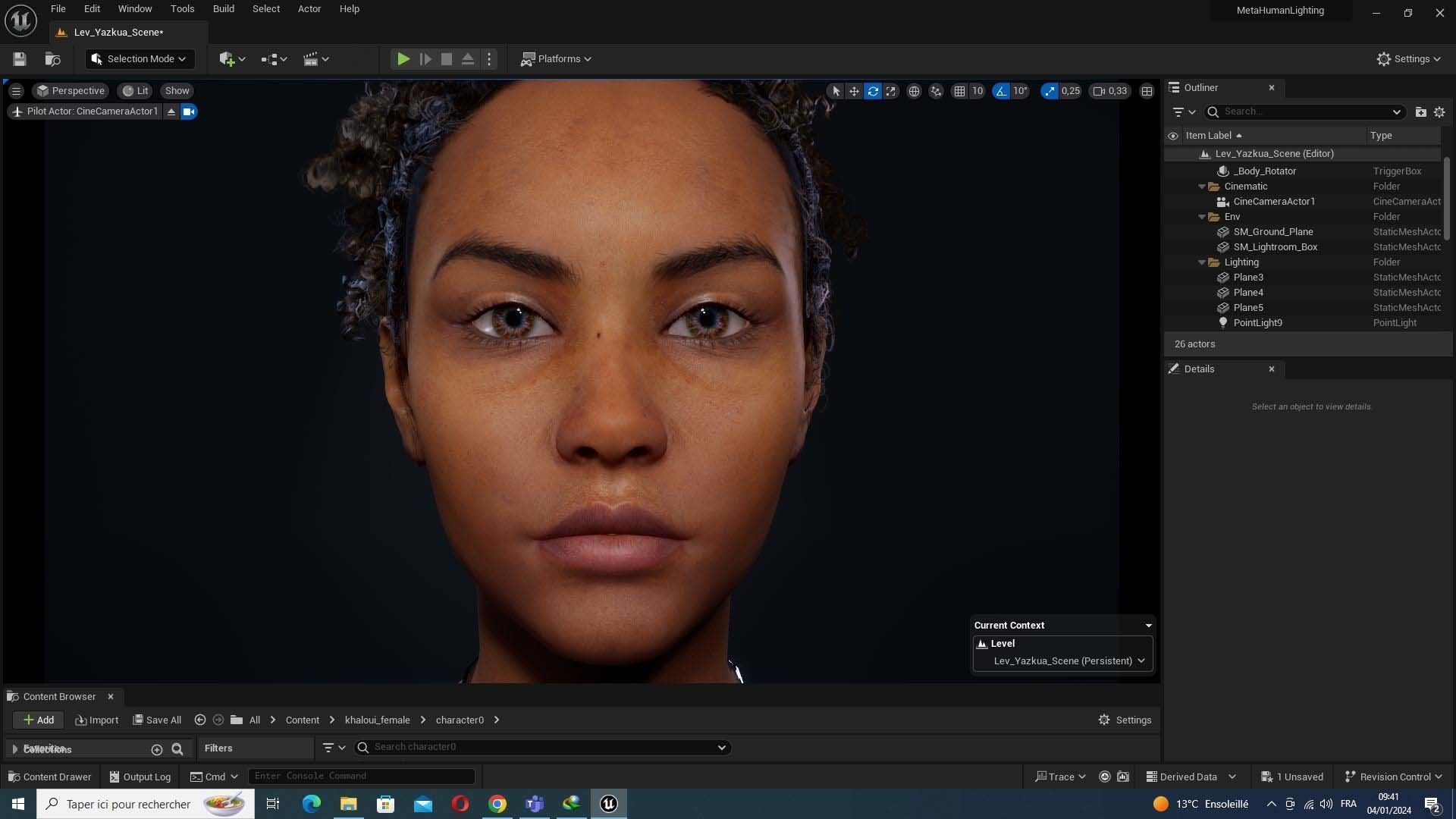Toggle grid snapping icon

(x=959, y=91)
